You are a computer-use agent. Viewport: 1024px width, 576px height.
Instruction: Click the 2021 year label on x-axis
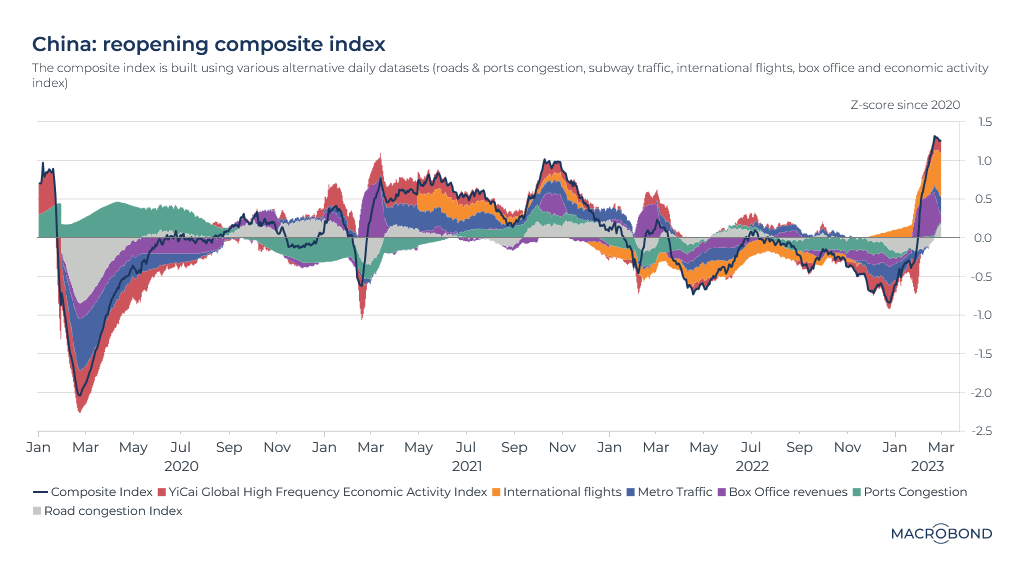[467, 466]
